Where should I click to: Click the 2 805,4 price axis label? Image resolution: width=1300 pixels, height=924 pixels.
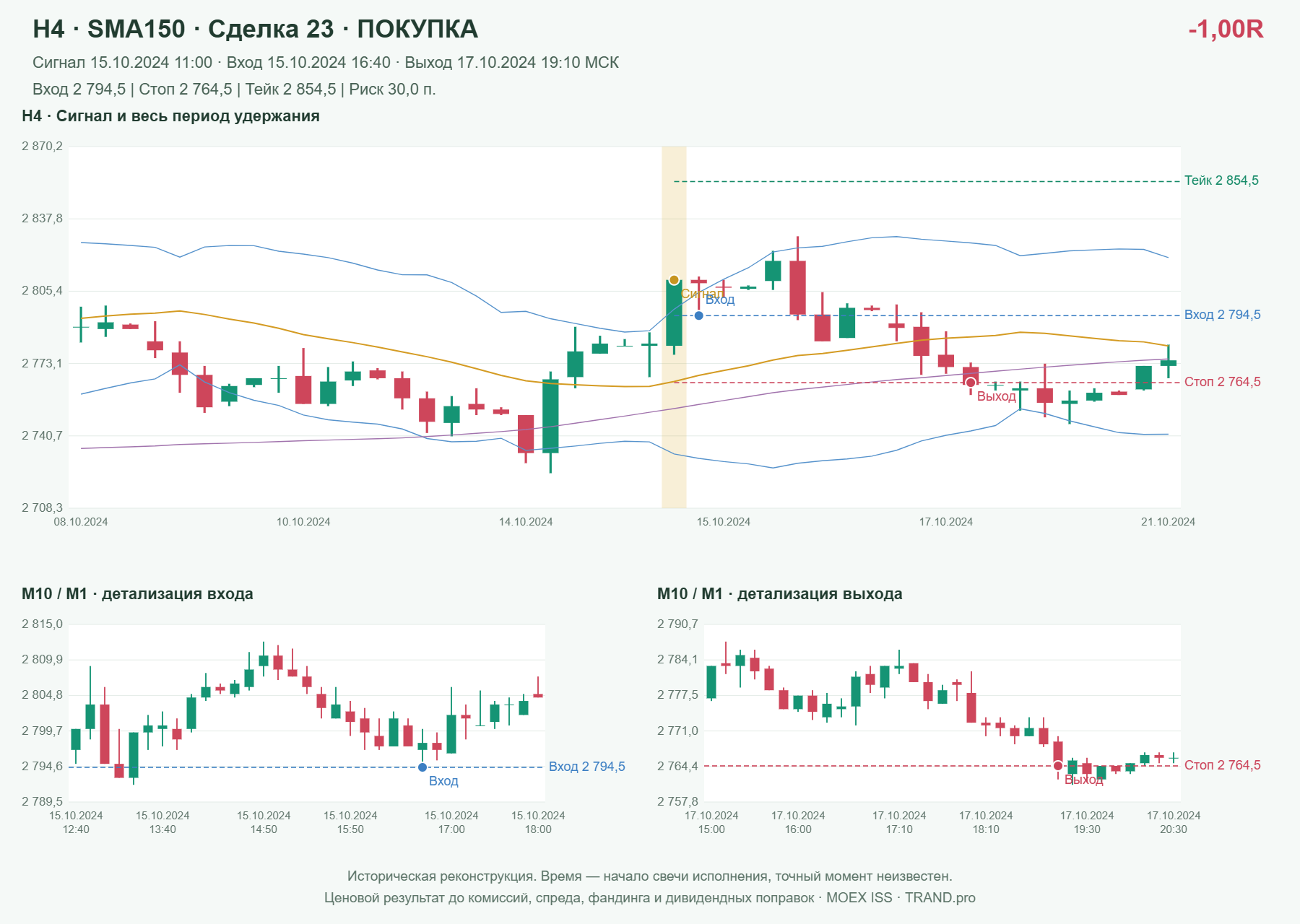click(42, 291)
